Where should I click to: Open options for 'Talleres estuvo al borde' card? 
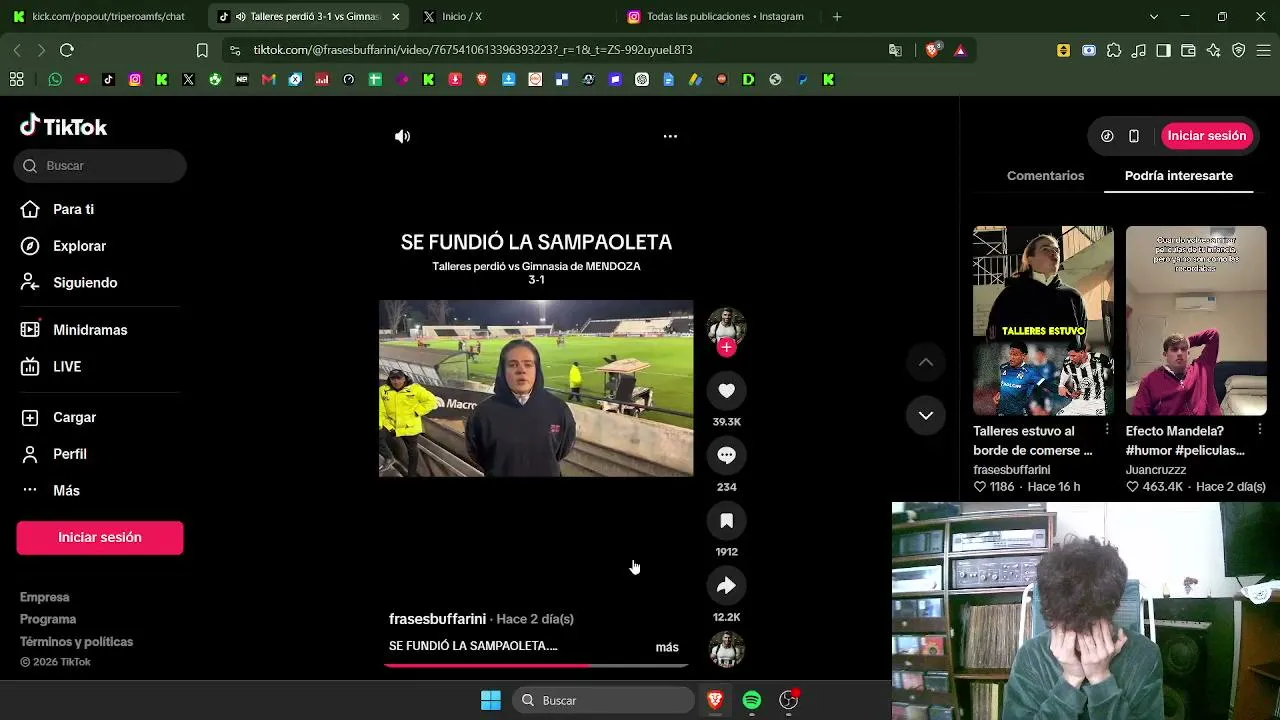point(1107,430)
